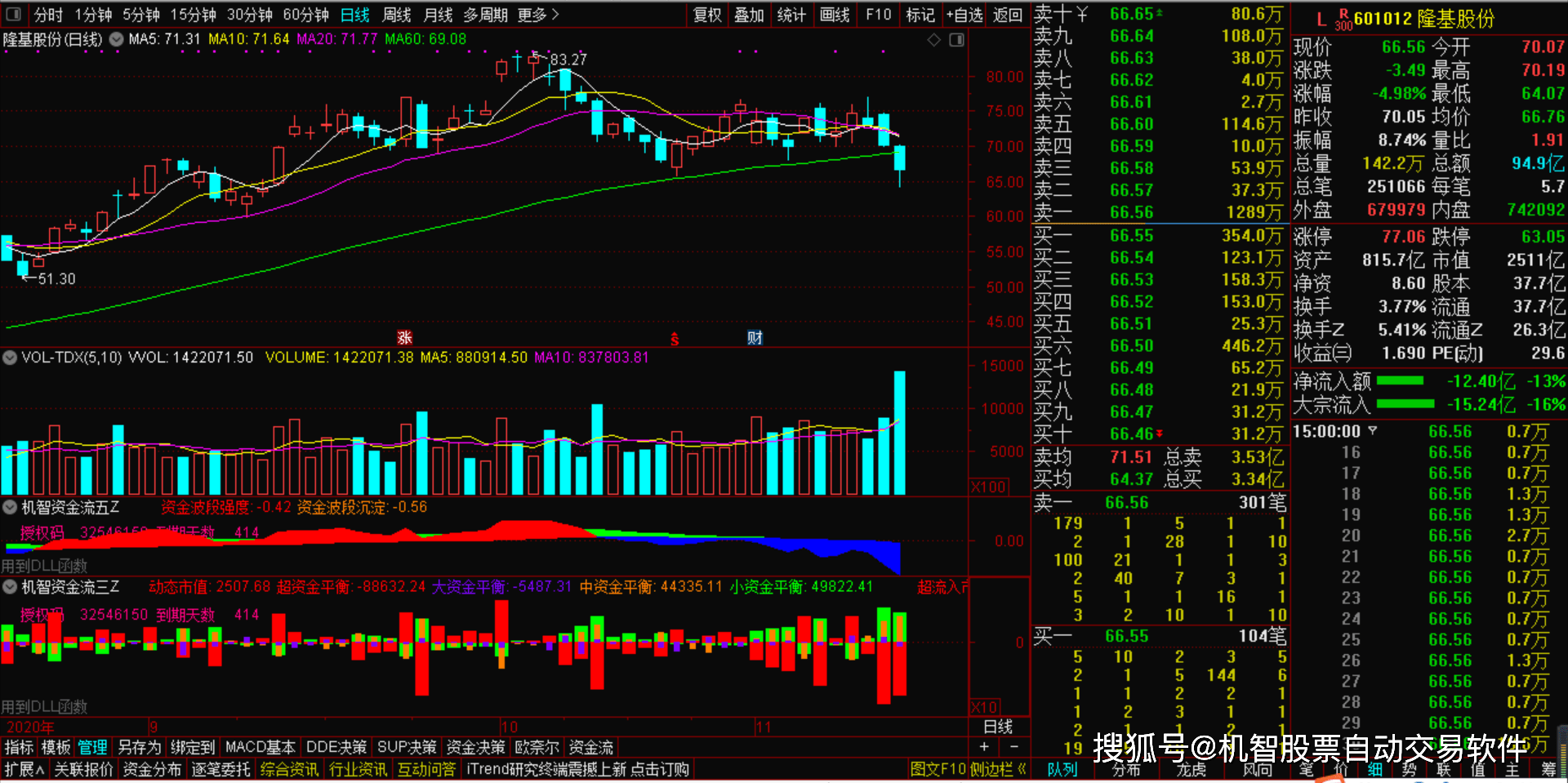Click the green 净流入额 bar
The height and width of the screenshot is (783, 1568).
(1400, 380)
